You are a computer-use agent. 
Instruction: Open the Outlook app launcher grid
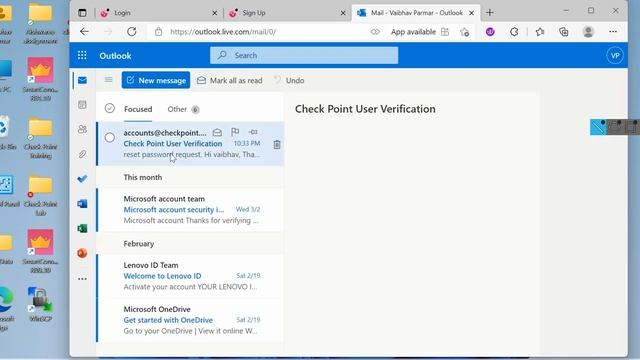click(x=82, y=56)
